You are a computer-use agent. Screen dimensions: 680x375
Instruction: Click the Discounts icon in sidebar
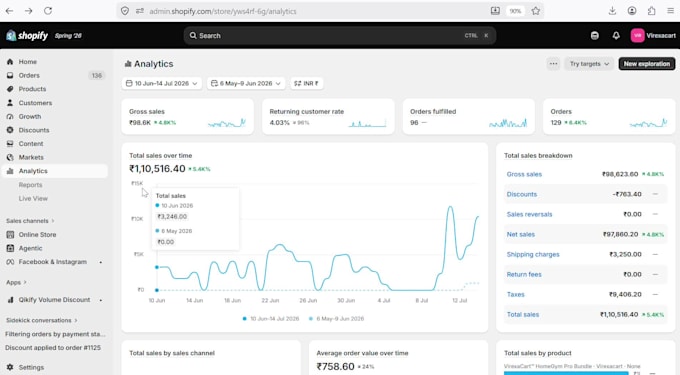tap(10, 130)
